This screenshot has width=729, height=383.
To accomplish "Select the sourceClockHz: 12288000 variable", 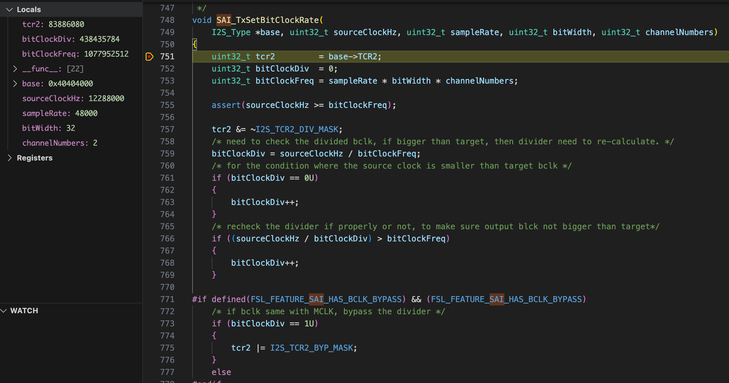I will pyautogui.click(x=73, y=99).
